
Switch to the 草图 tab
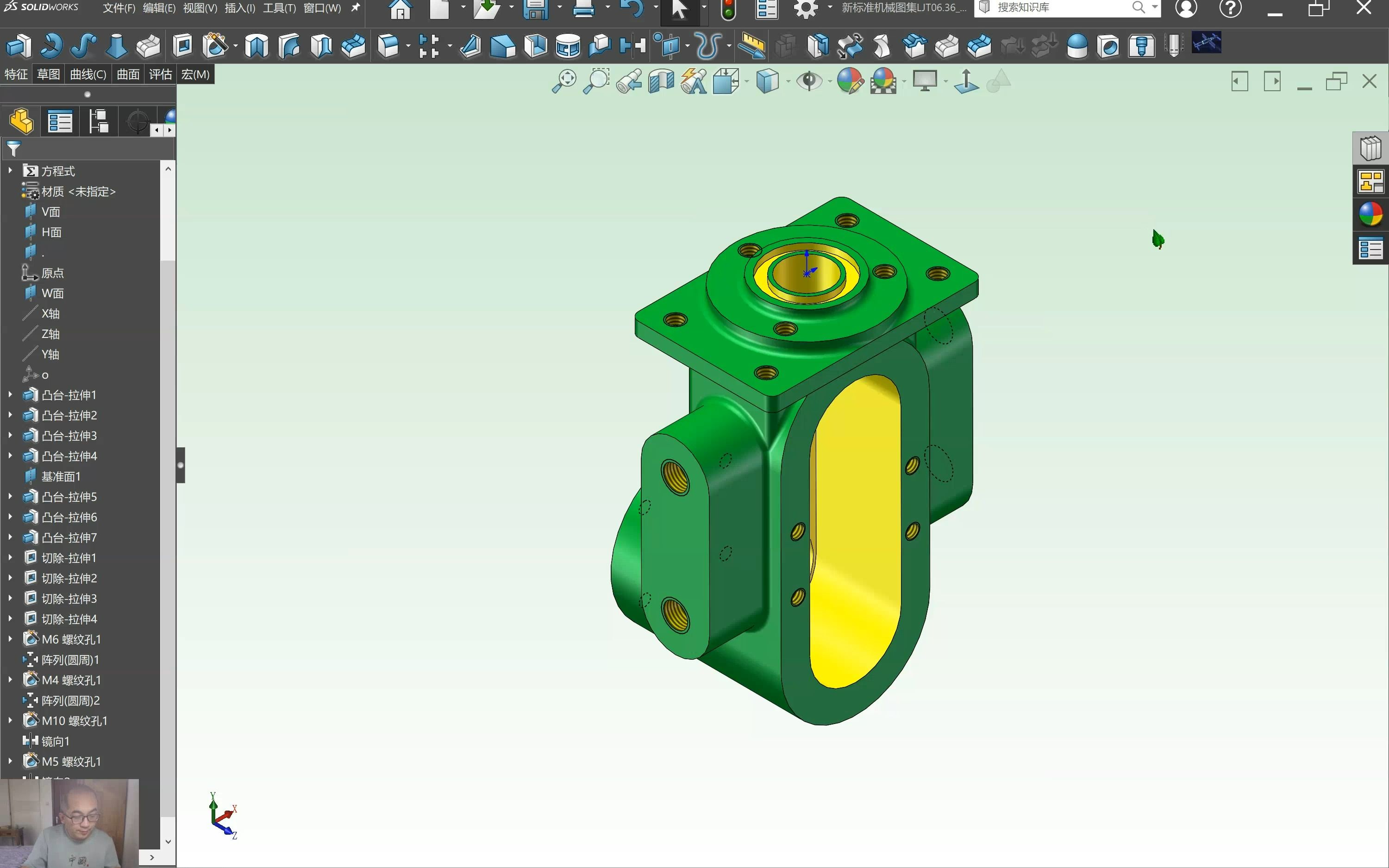pyautogui.click(x=48, y=74)
